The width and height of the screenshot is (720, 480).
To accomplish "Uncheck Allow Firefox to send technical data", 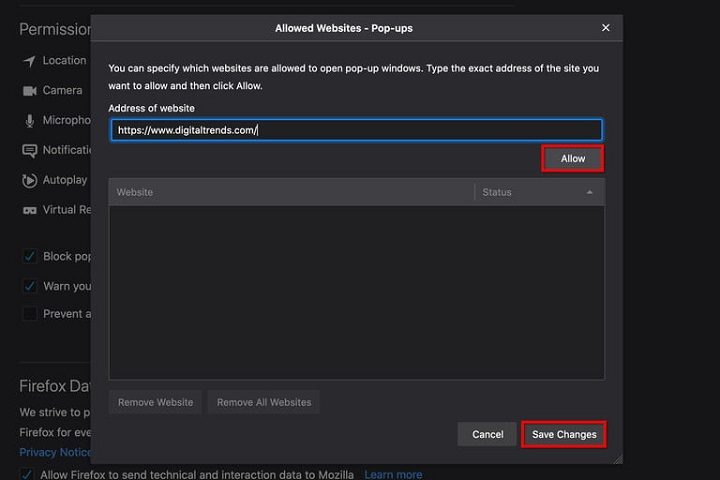I will click(x=28, y=474).
